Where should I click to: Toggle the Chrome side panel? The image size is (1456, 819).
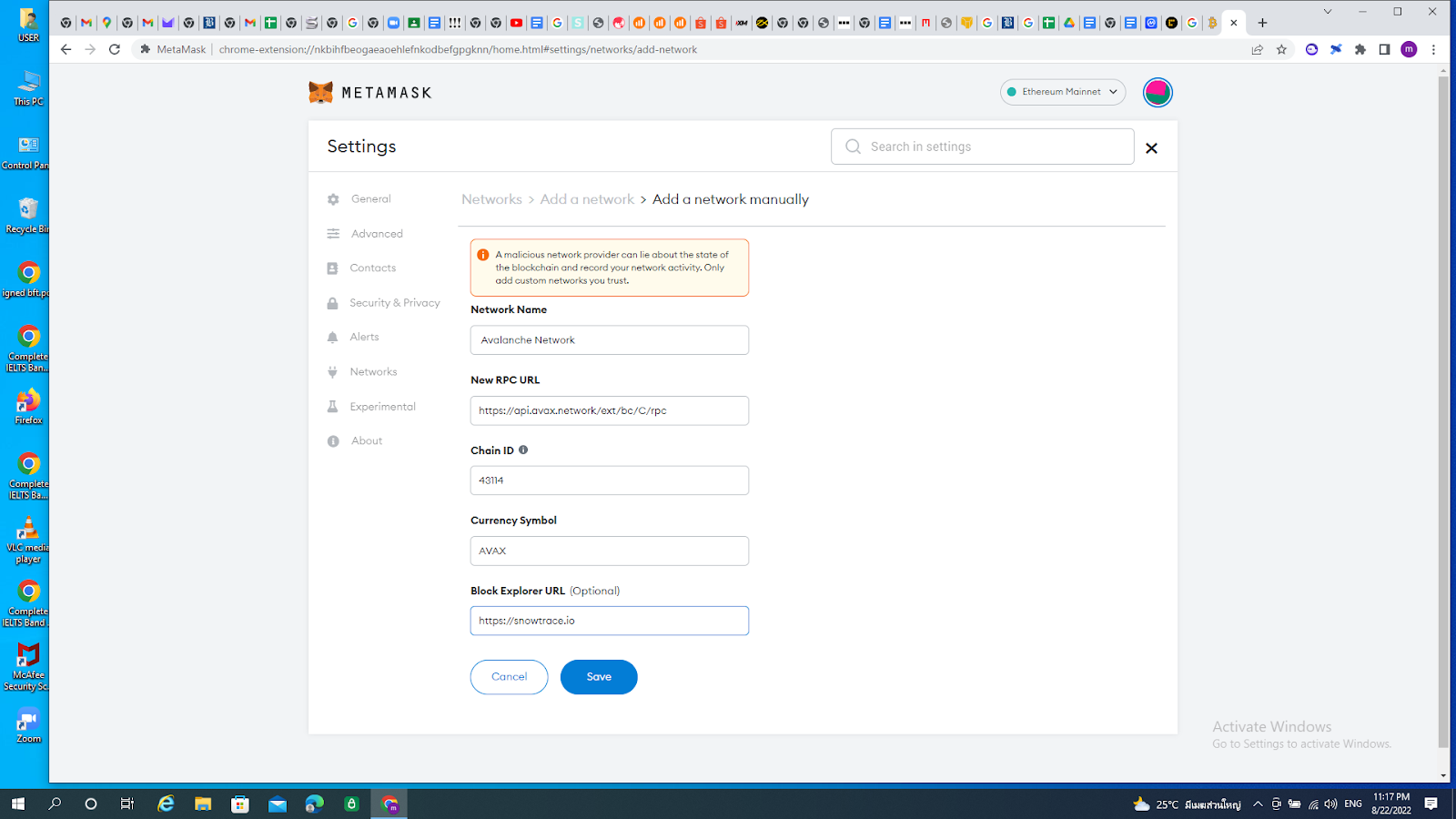pos(1384,49)
